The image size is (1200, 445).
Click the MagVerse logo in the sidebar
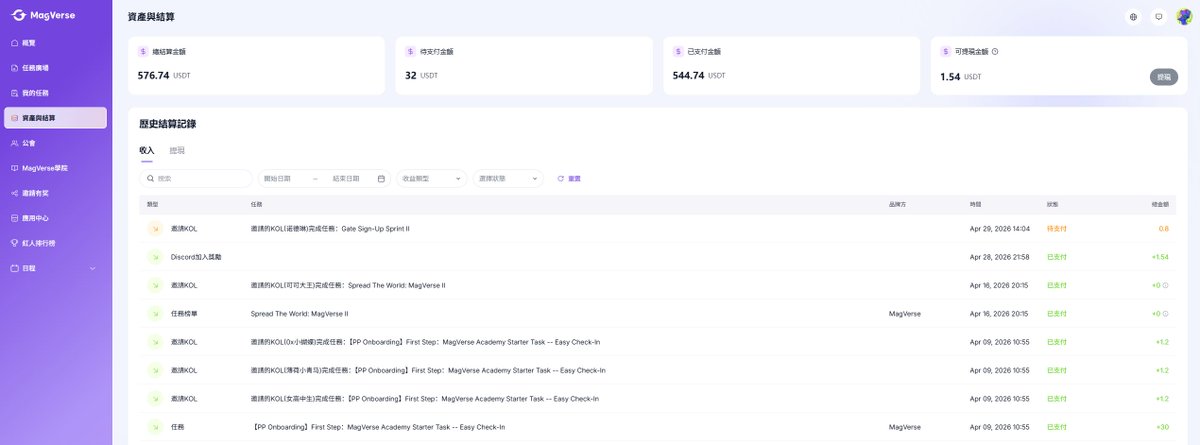coord(45,16)
